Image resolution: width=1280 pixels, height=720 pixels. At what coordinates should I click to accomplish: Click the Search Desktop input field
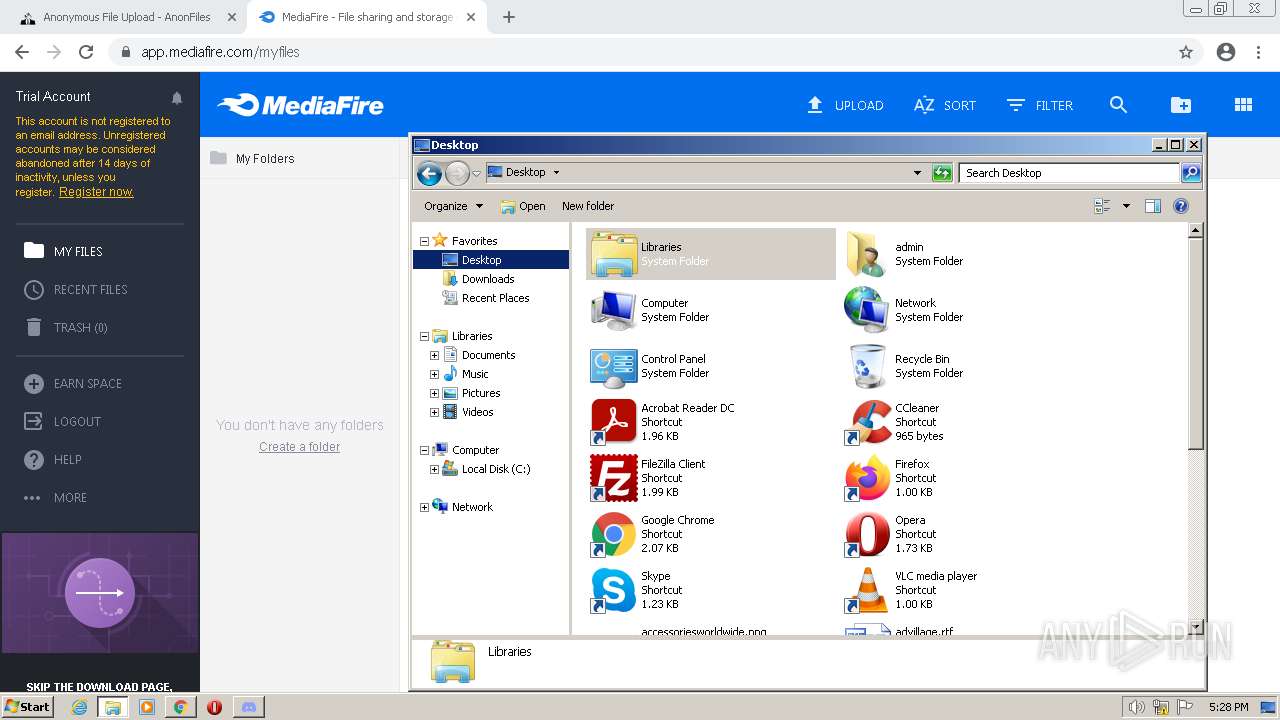1069,173
